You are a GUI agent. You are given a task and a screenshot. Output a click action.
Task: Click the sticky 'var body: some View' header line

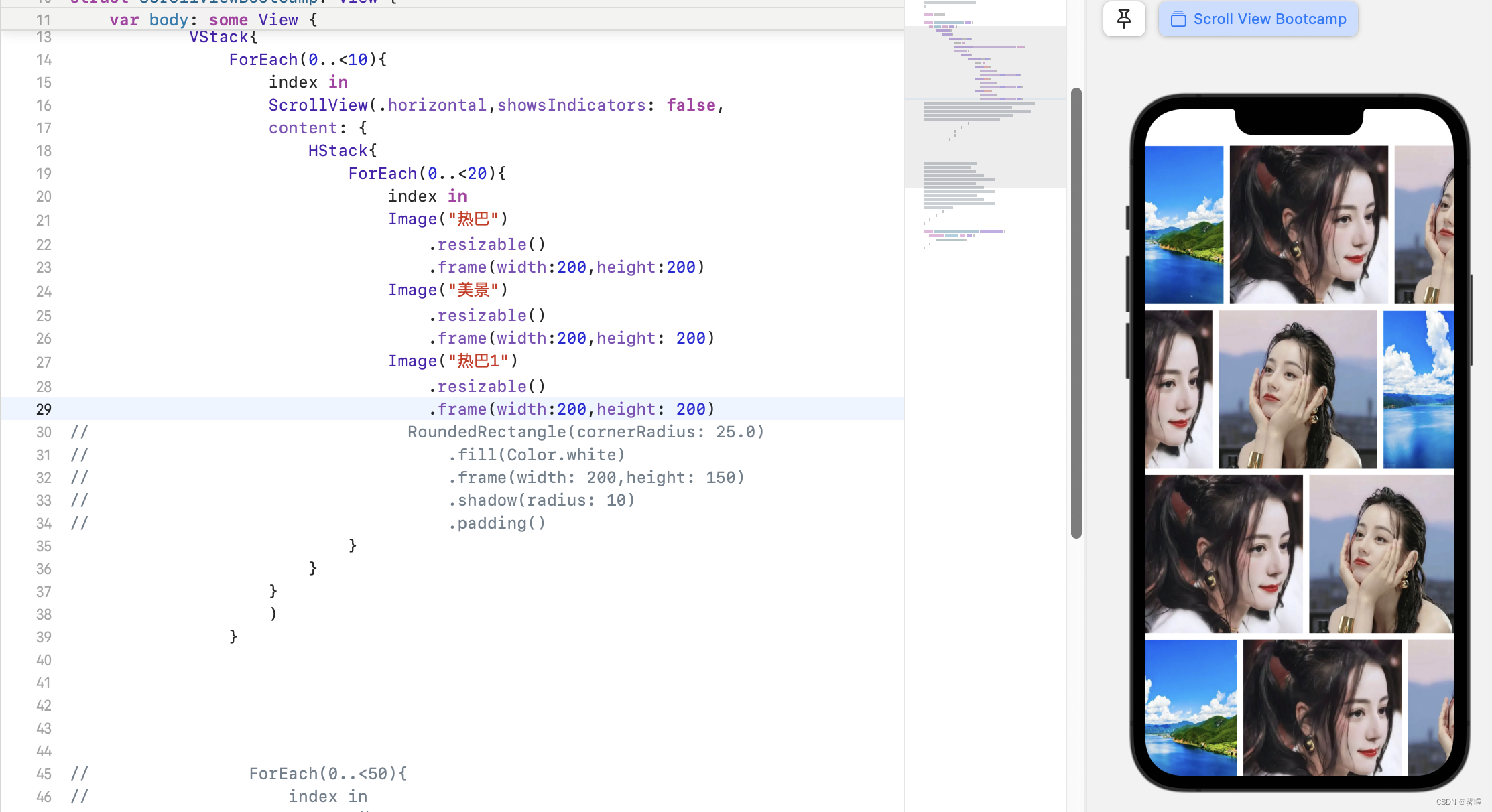pos(213,19)
